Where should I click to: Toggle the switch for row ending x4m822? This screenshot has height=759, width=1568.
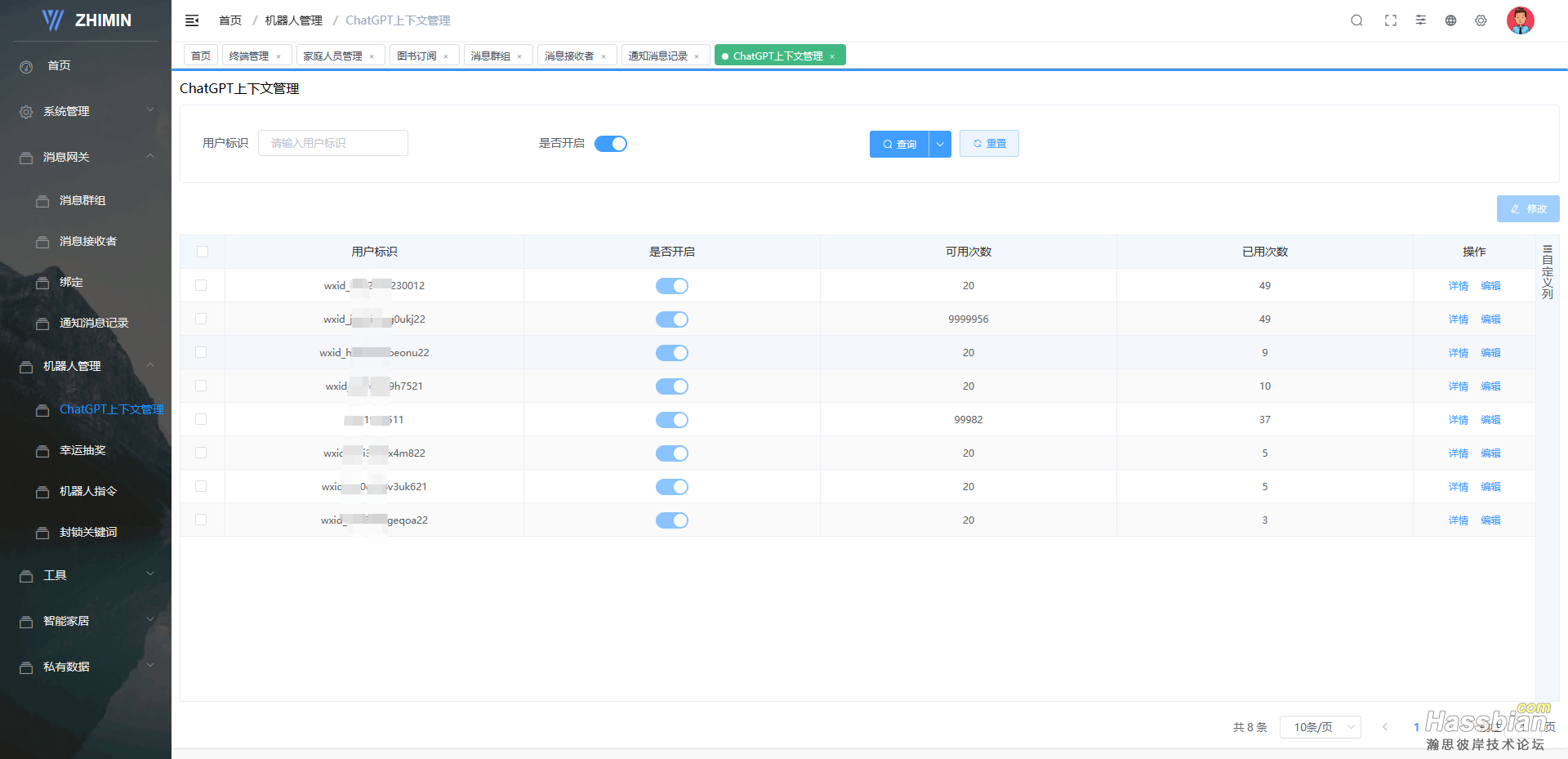pos(672,453)
